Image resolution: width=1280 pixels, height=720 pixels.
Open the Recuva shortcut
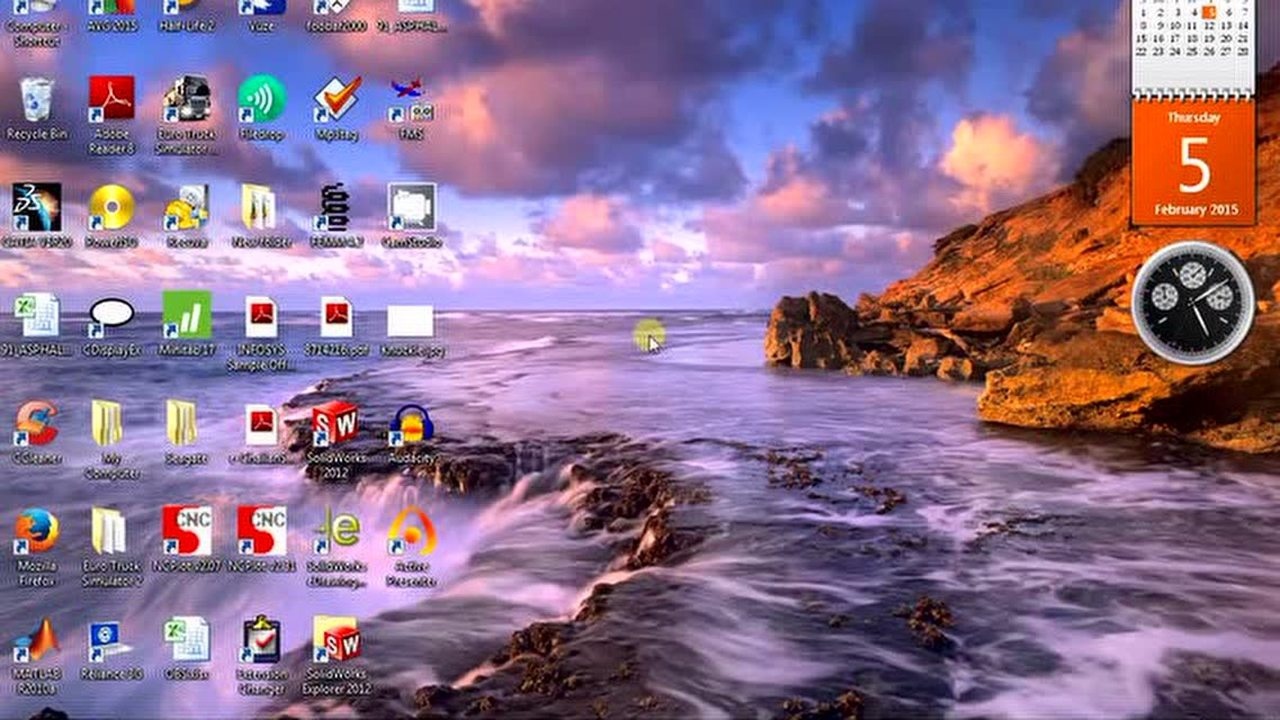[x=187, y=208]
